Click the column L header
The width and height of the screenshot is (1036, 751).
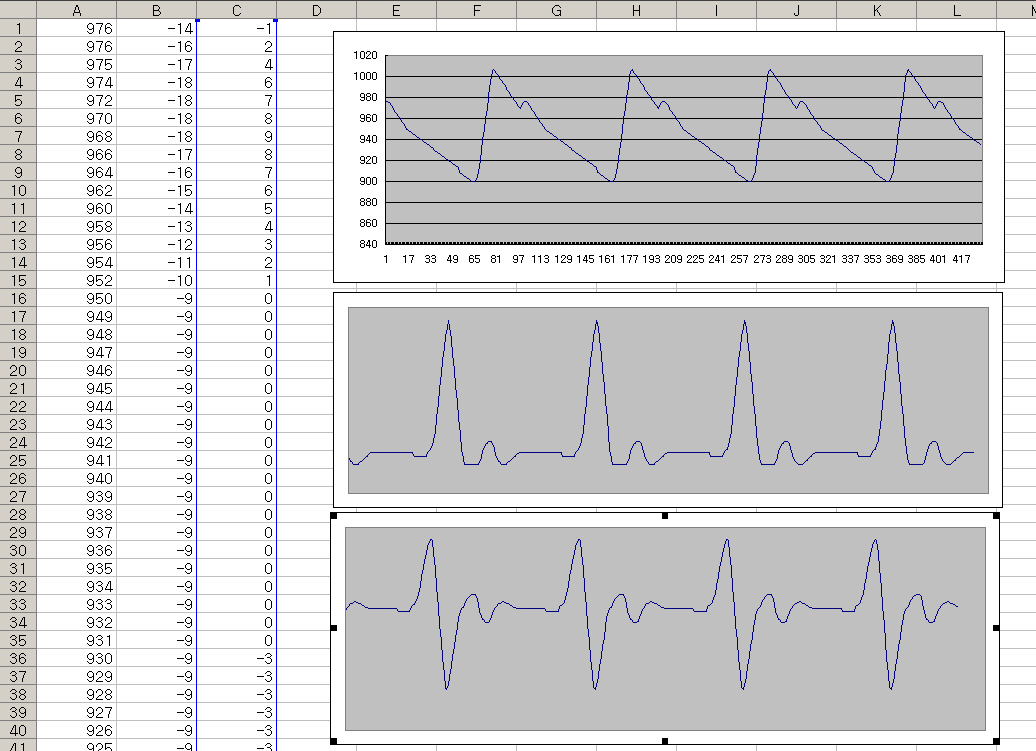[956, 9]
